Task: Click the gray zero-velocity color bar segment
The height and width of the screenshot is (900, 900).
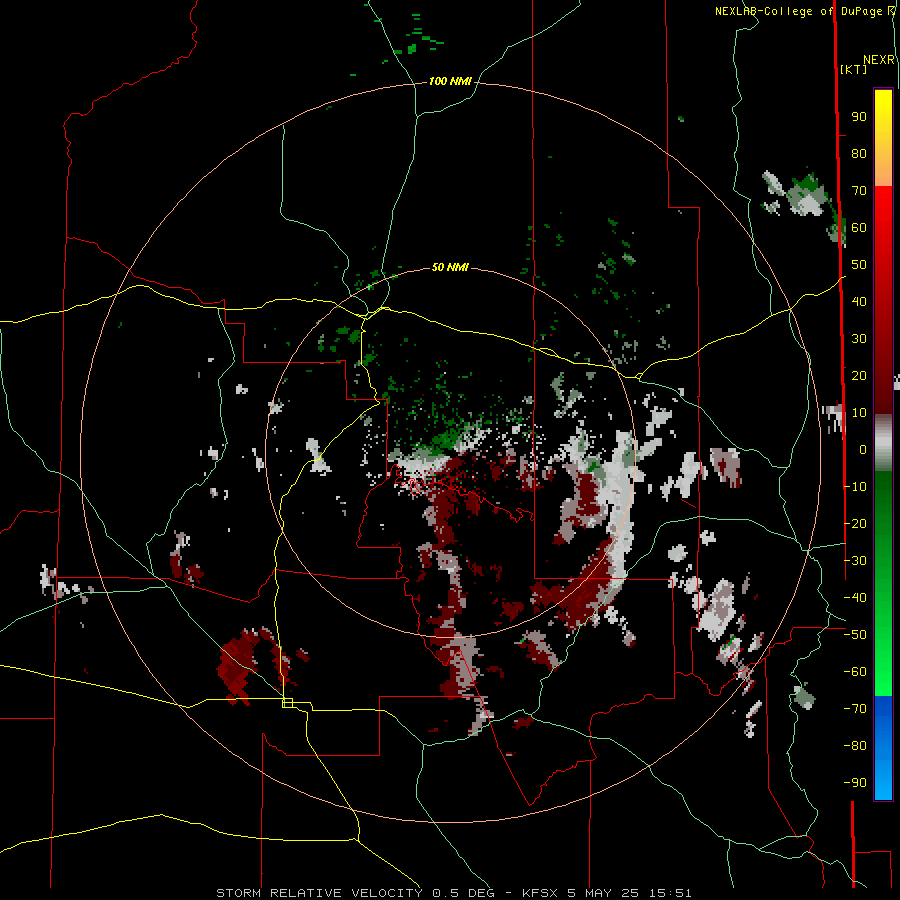Action: pos(883,444)
